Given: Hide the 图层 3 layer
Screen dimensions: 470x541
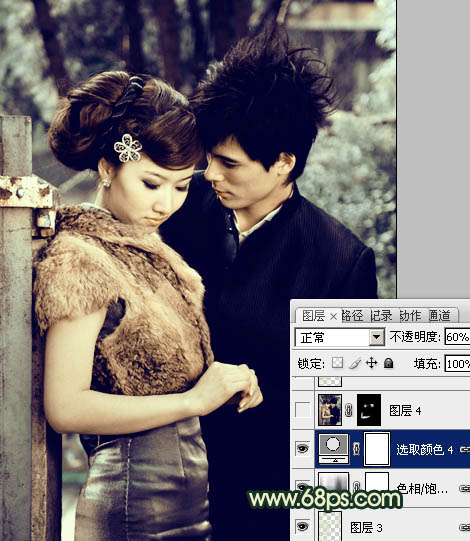Looking at the screenshot, I should tap(303, 527).
